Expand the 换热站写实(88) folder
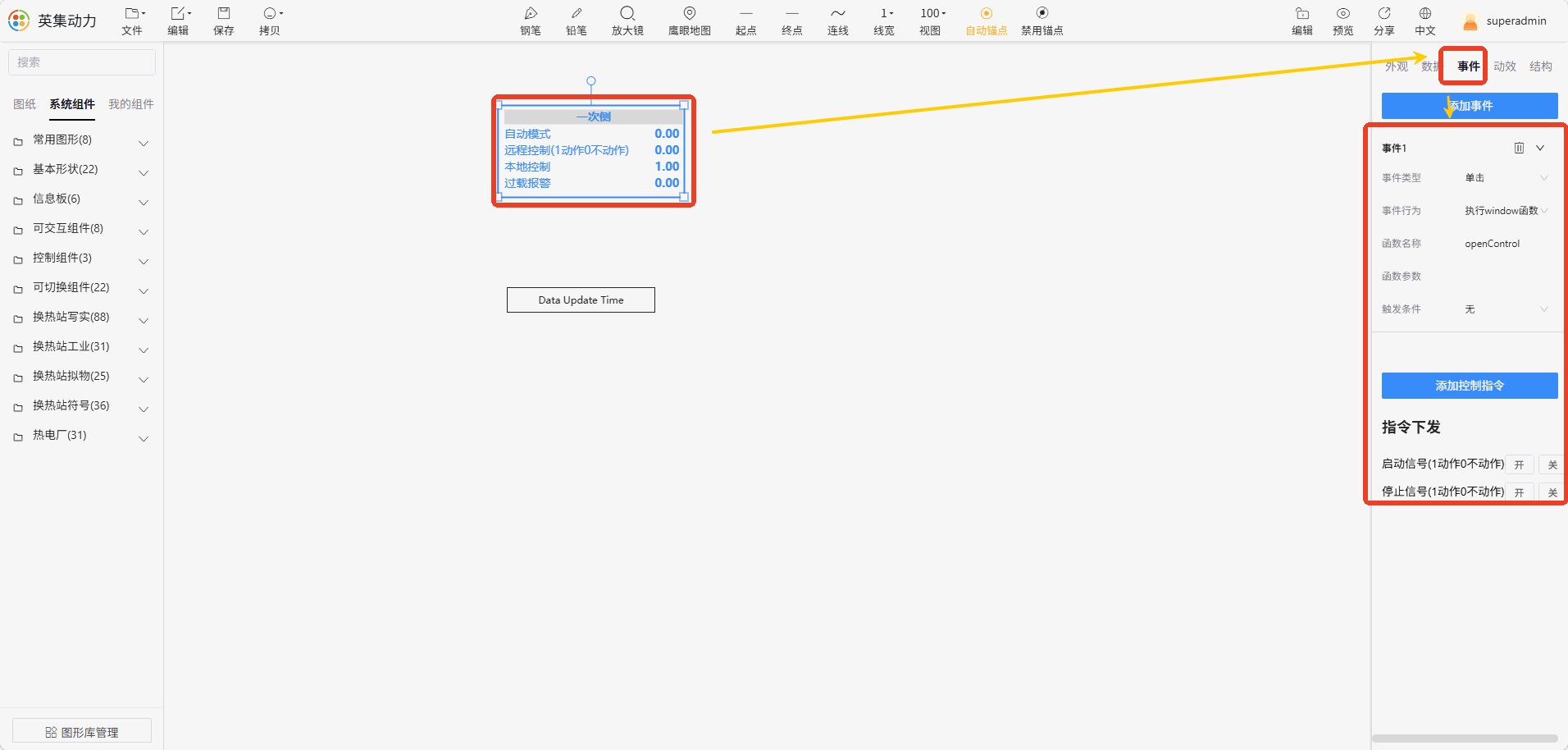 tap(82, 318)
